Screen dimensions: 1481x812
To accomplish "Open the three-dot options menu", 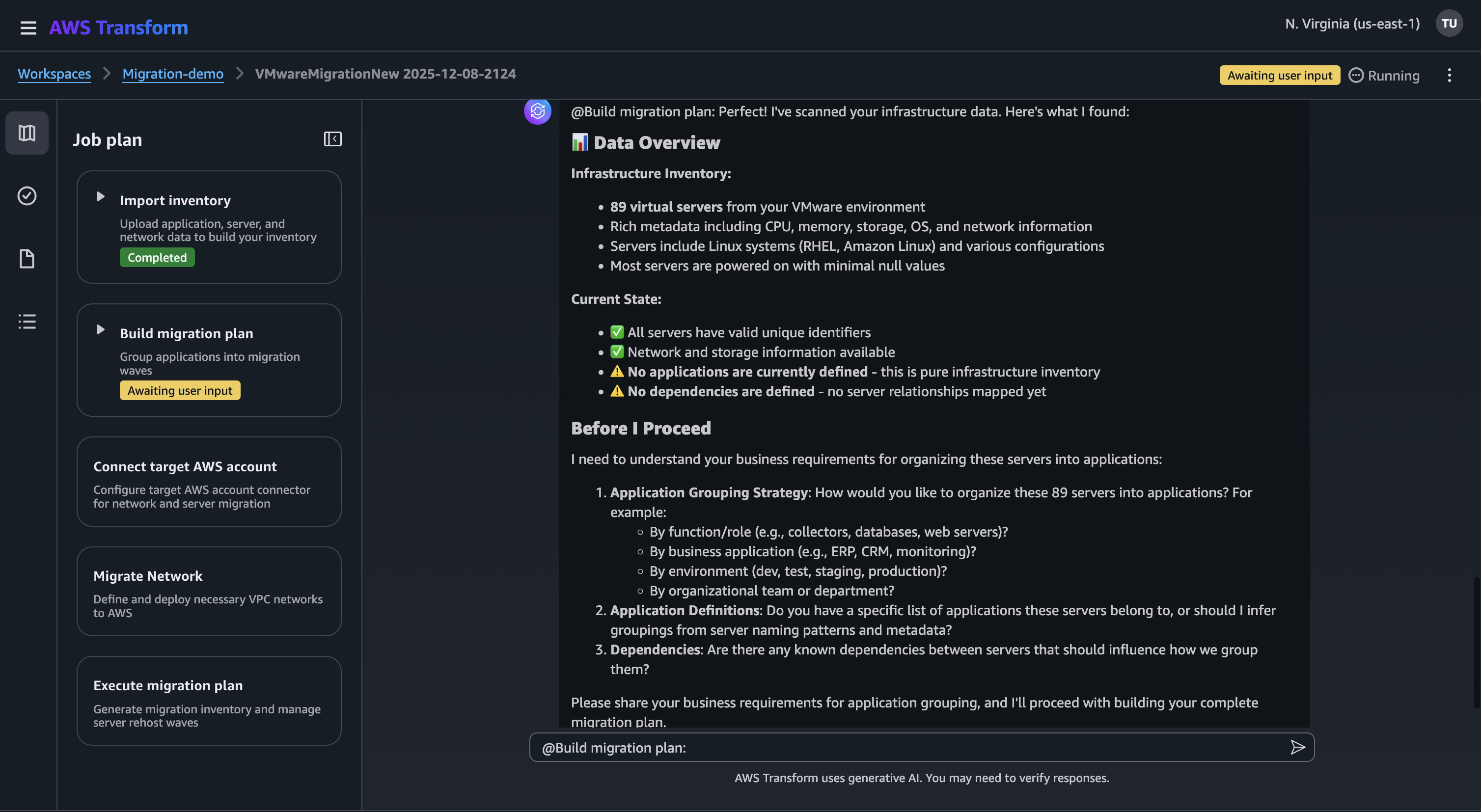I will tap(1450, 75).
